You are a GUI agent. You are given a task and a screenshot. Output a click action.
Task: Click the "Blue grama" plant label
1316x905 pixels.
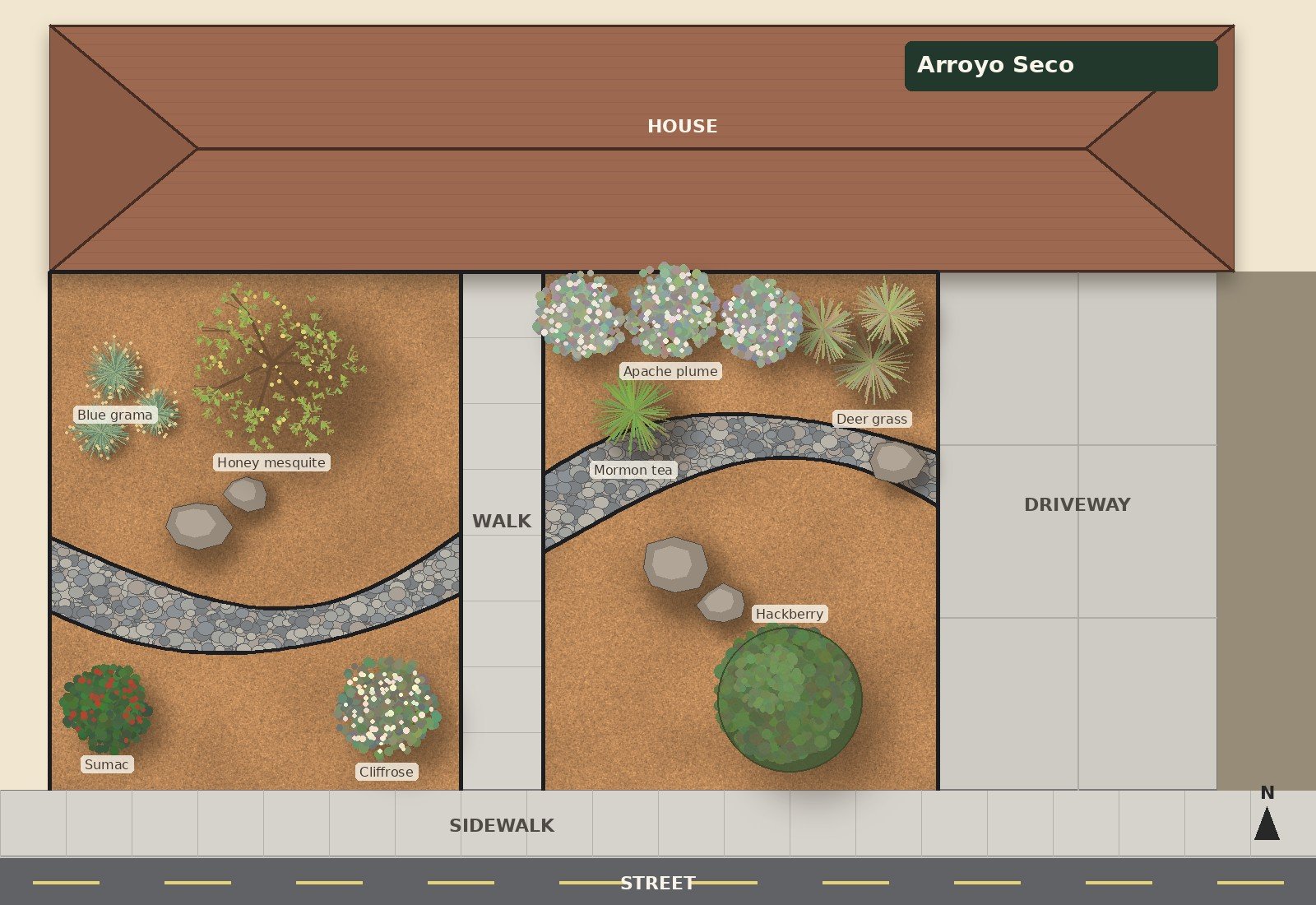click(x=115, y=415)
